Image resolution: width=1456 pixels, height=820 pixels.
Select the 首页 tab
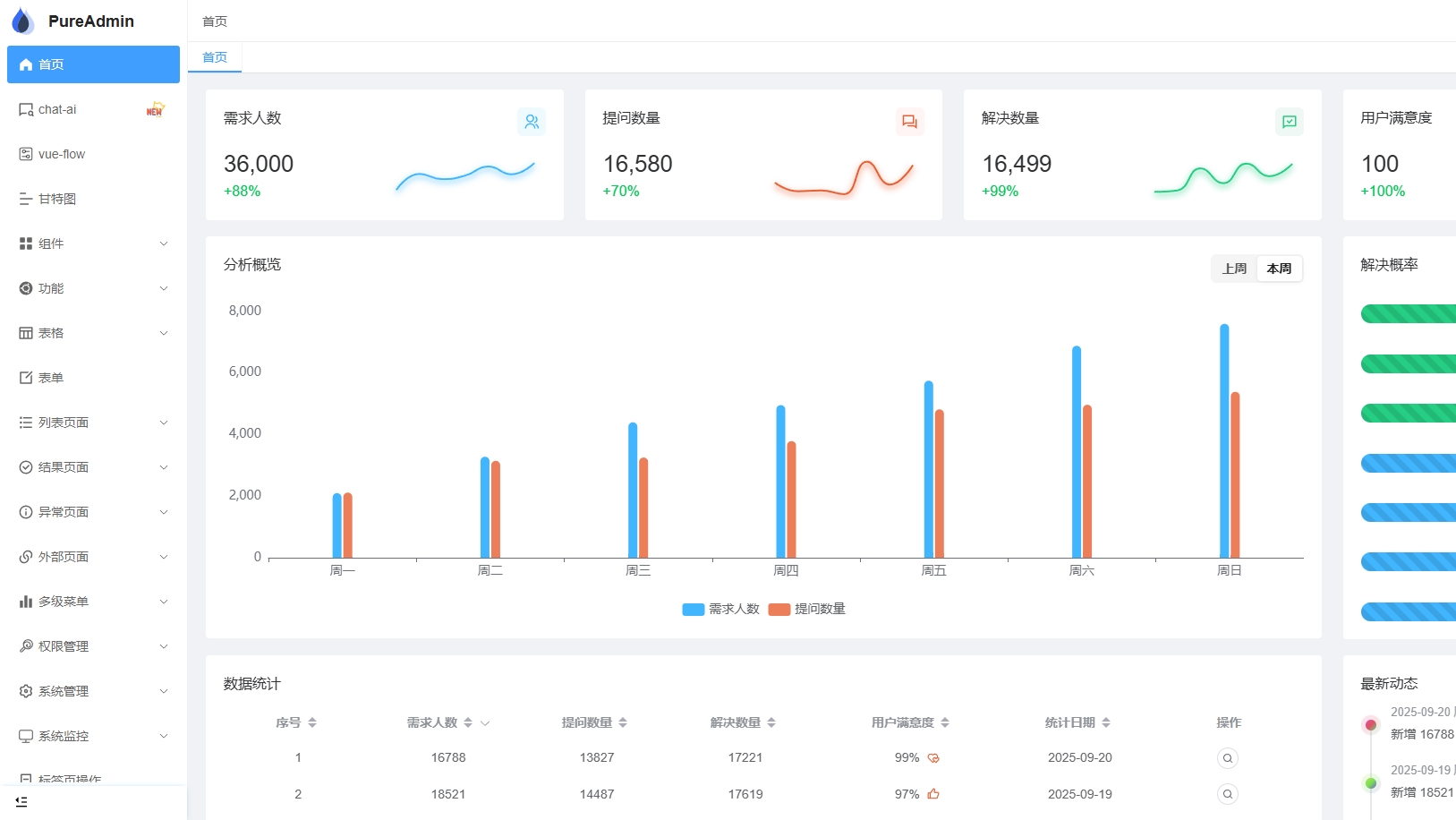coord(215,57)
